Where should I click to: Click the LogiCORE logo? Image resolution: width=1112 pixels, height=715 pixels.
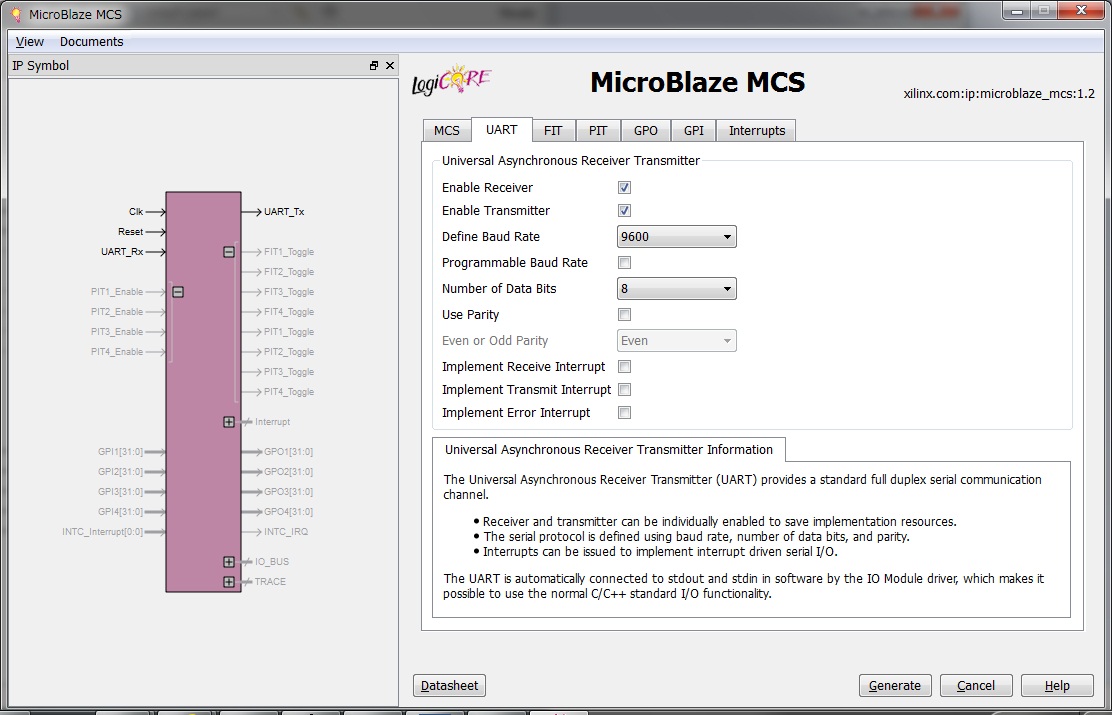coord(452,81)
